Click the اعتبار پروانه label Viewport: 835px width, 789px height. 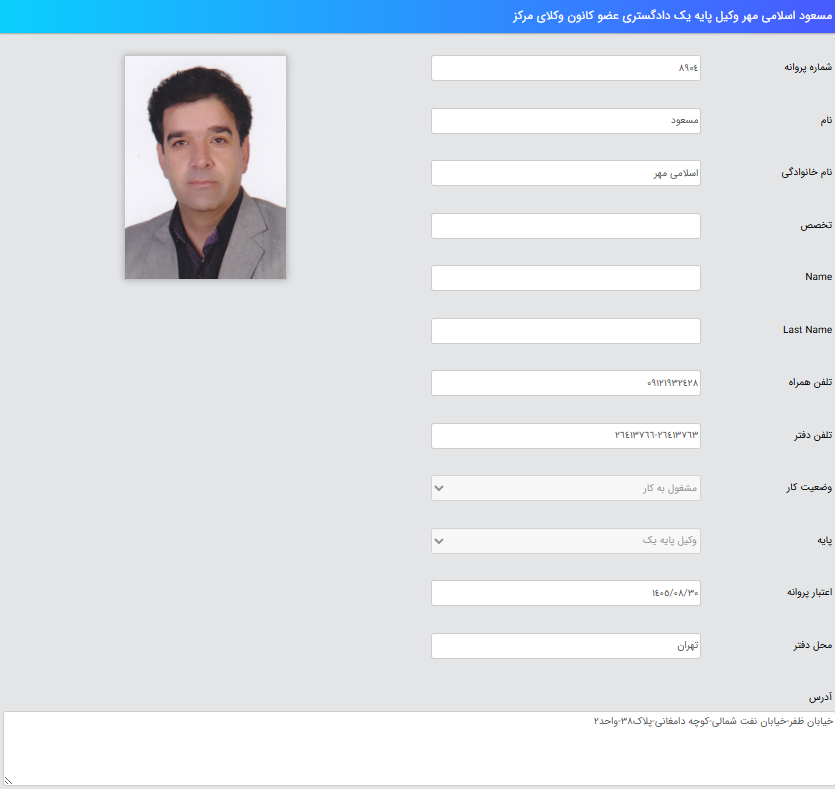click(x=809, y=592)
